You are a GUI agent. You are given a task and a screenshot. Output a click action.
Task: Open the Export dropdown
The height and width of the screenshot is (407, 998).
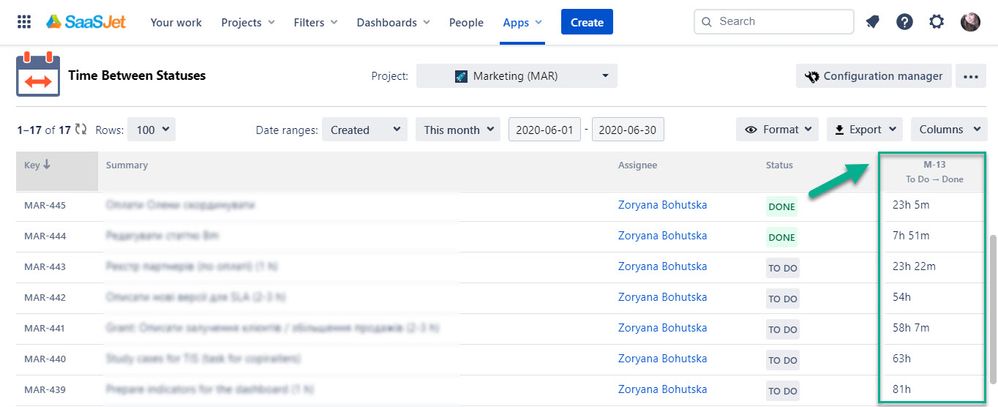pos(865,129)
